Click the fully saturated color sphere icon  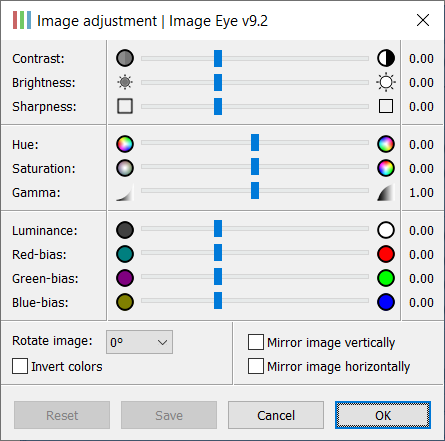point(386,168)
